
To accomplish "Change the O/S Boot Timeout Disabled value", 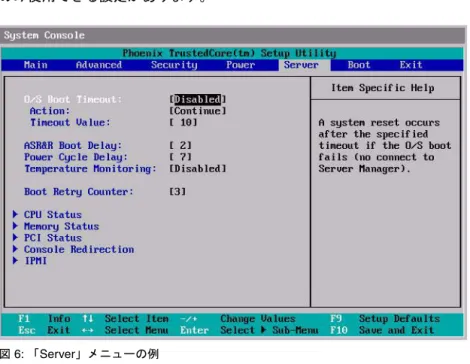I will click(198, 99).
